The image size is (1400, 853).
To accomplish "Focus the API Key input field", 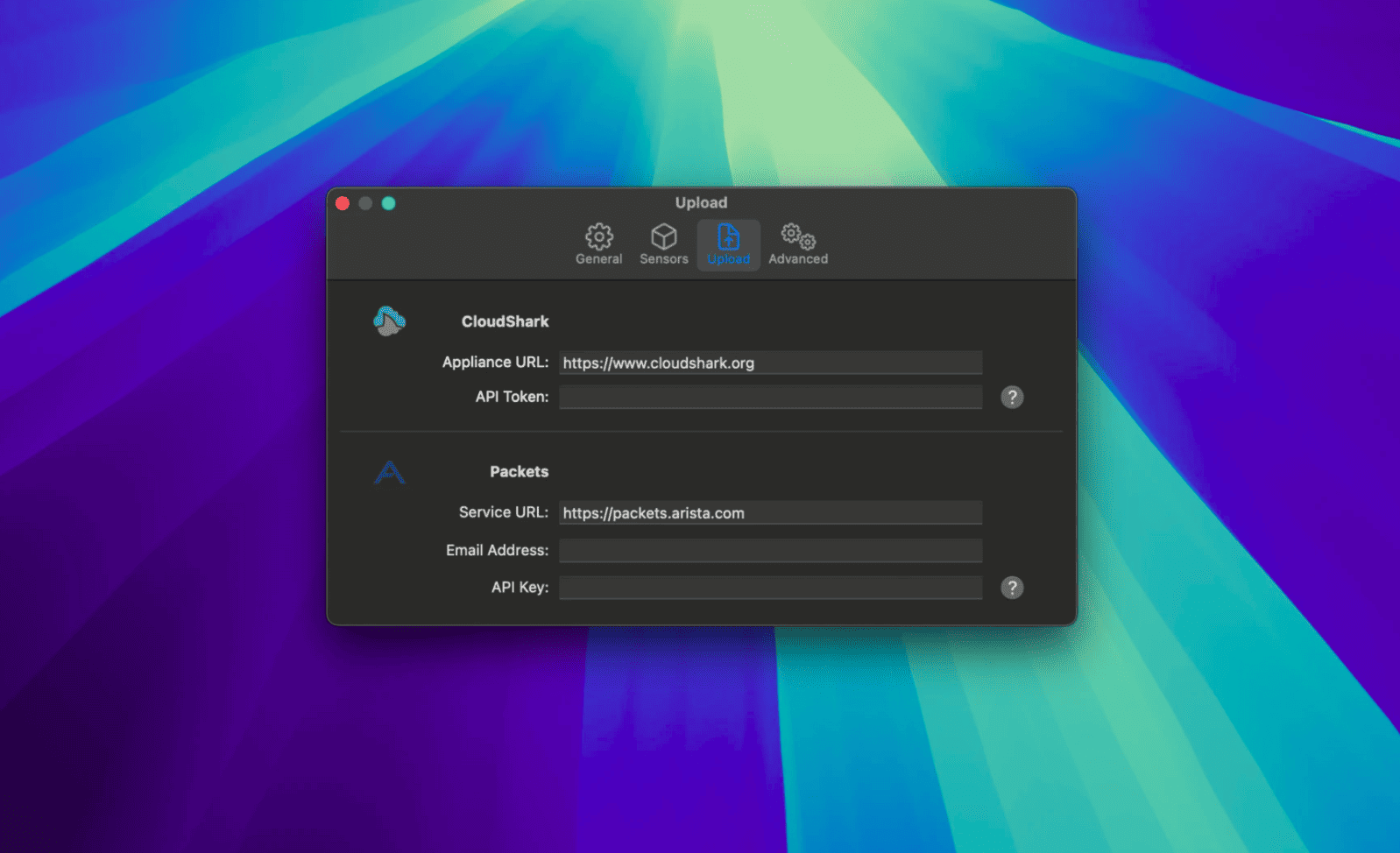I will (771, 588).
